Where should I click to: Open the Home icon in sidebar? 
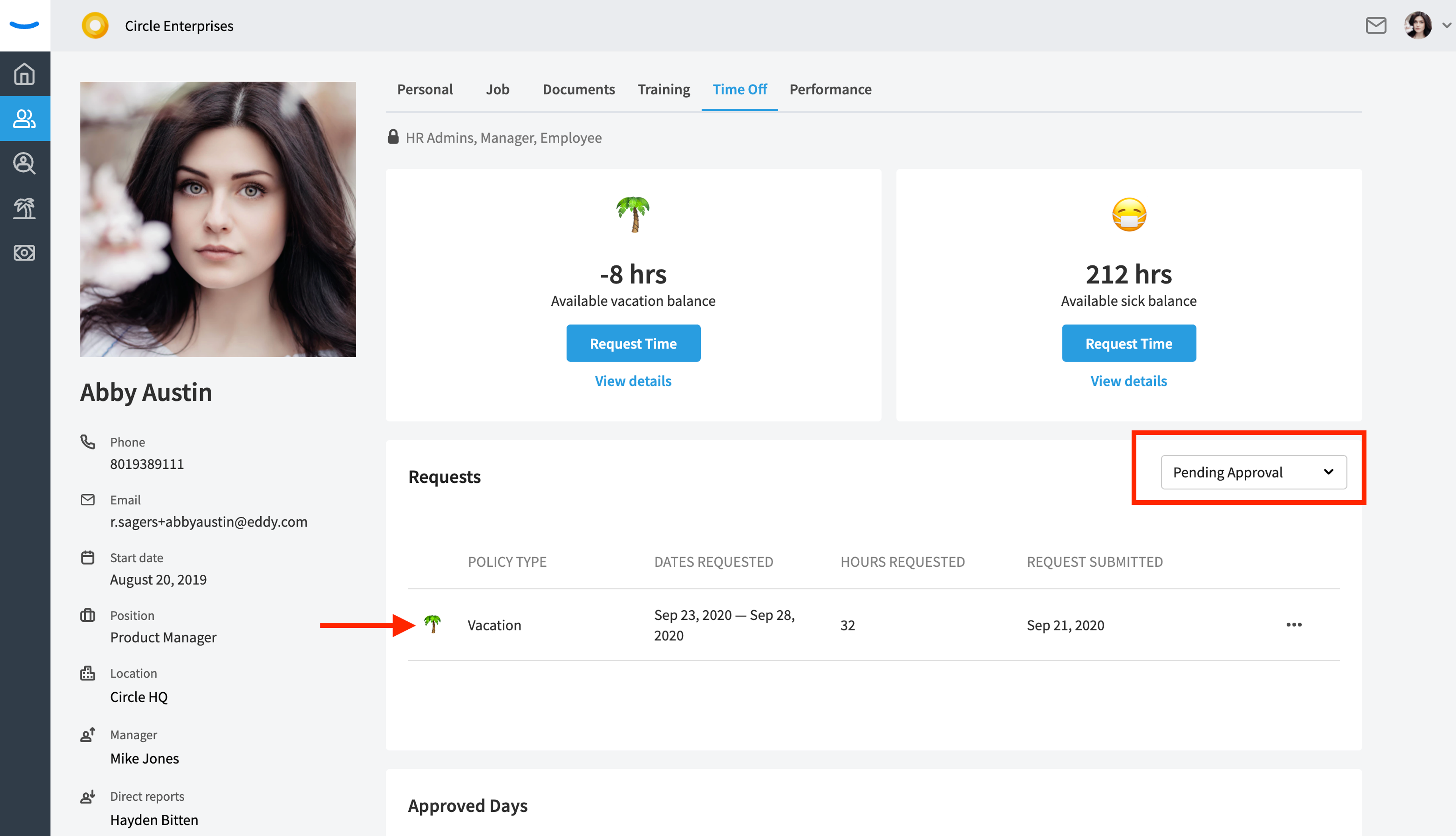25,74
